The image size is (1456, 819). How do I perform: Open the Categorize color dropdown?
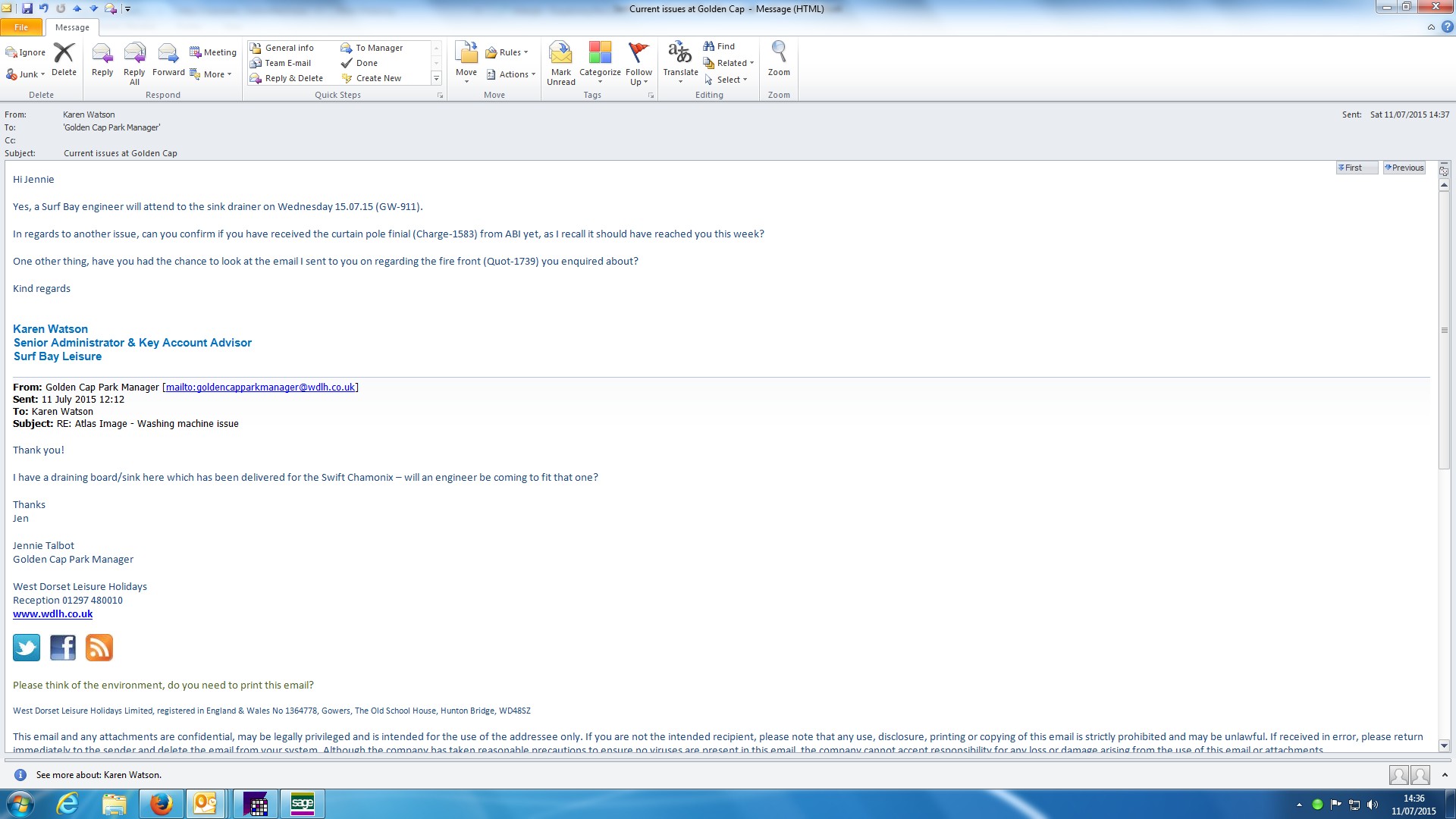tap(600, 61)
